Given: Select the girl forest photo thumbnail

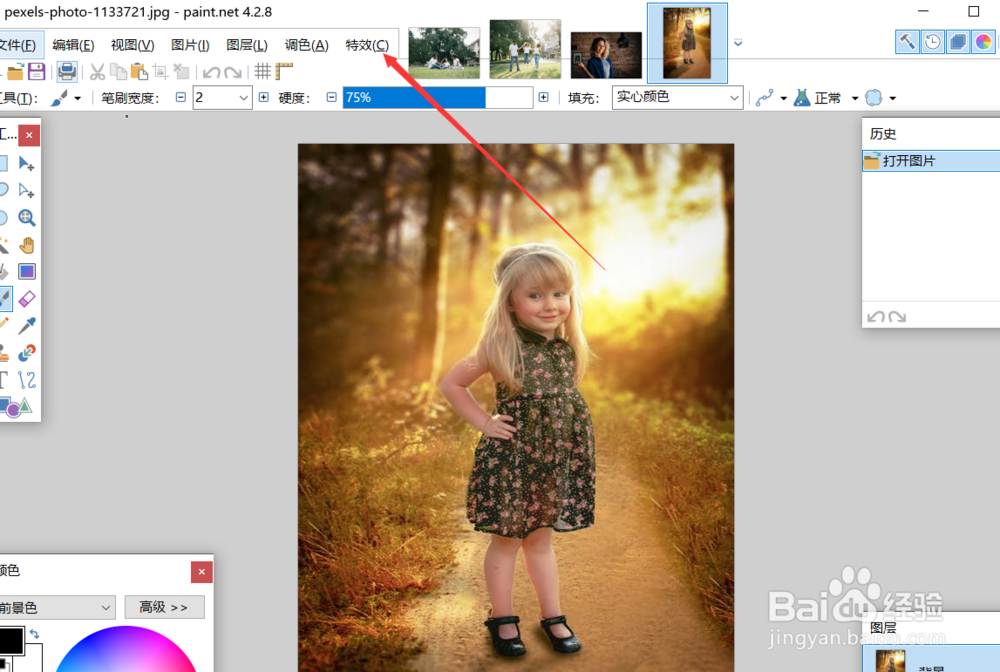Looking at the screenshot, I should pos(687,43).
